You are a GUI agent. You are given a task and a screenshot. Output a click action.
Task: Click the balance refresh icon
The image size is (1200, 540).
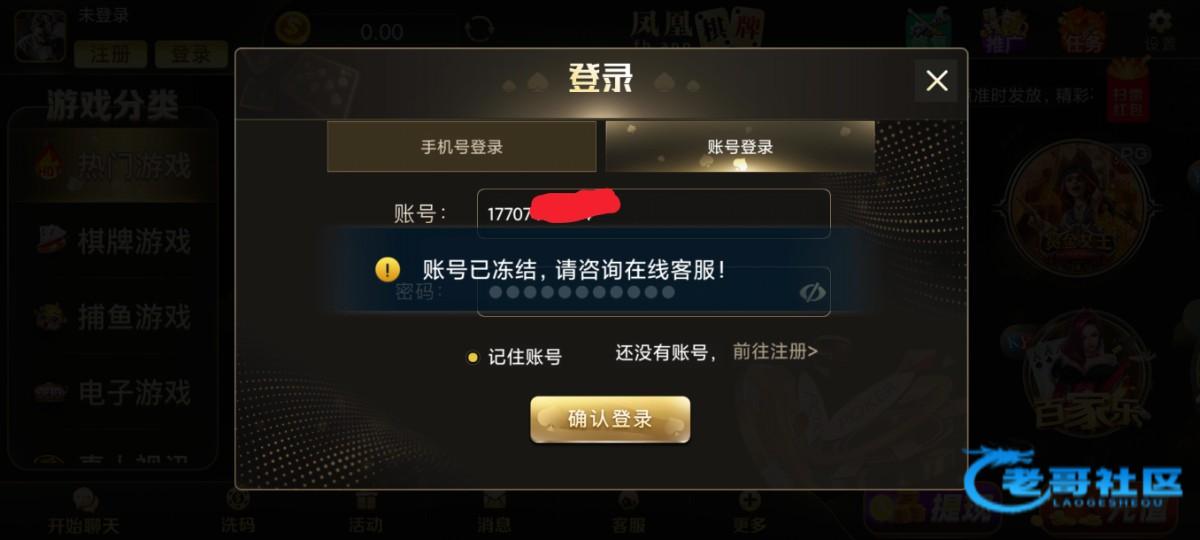tap(480, 29)
